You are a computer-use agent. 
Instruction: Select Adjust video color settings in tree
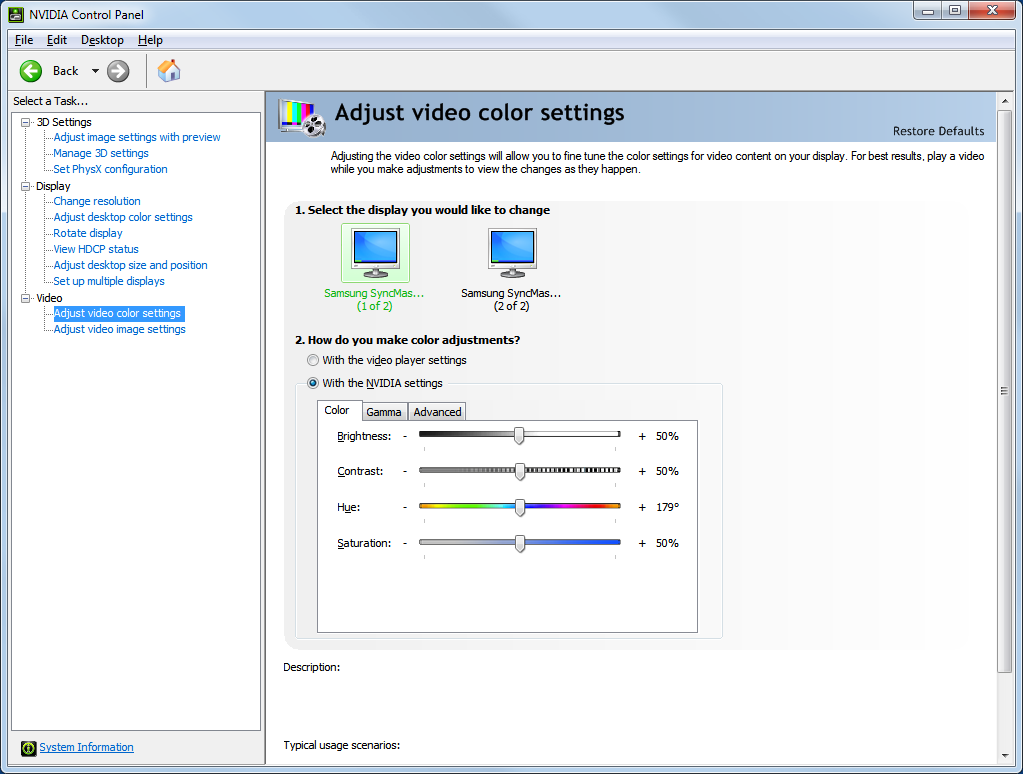click(x=117, y=313)
